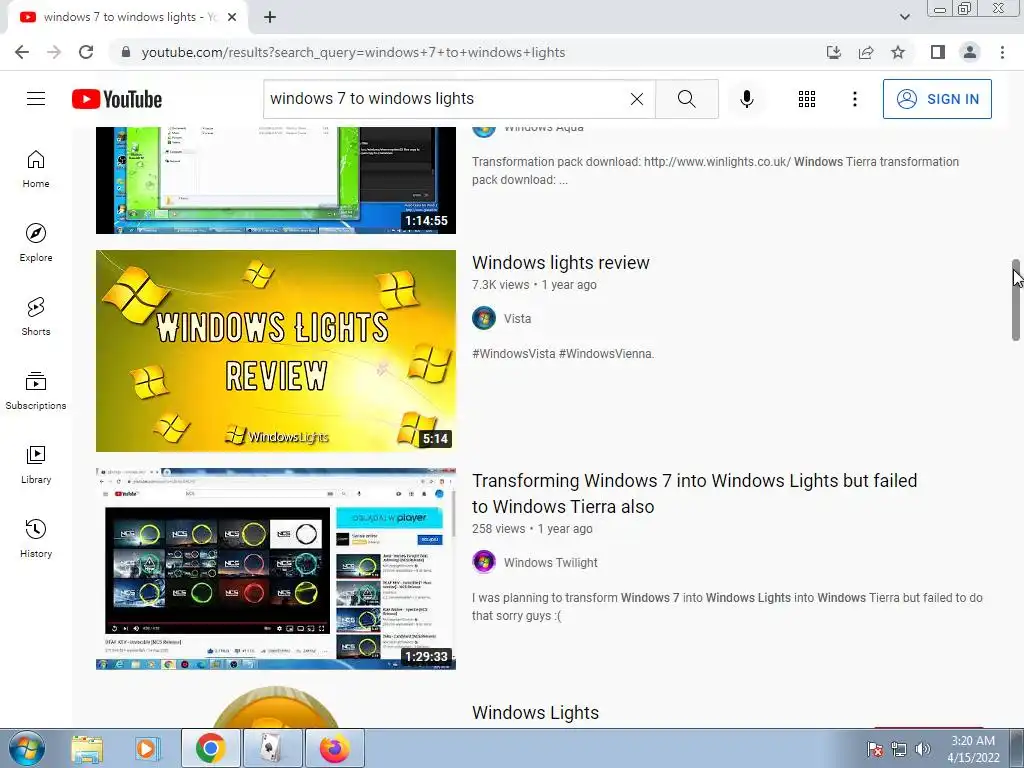
Task: Open the Chrome profile avatar
Action: (x=970, y=52)
